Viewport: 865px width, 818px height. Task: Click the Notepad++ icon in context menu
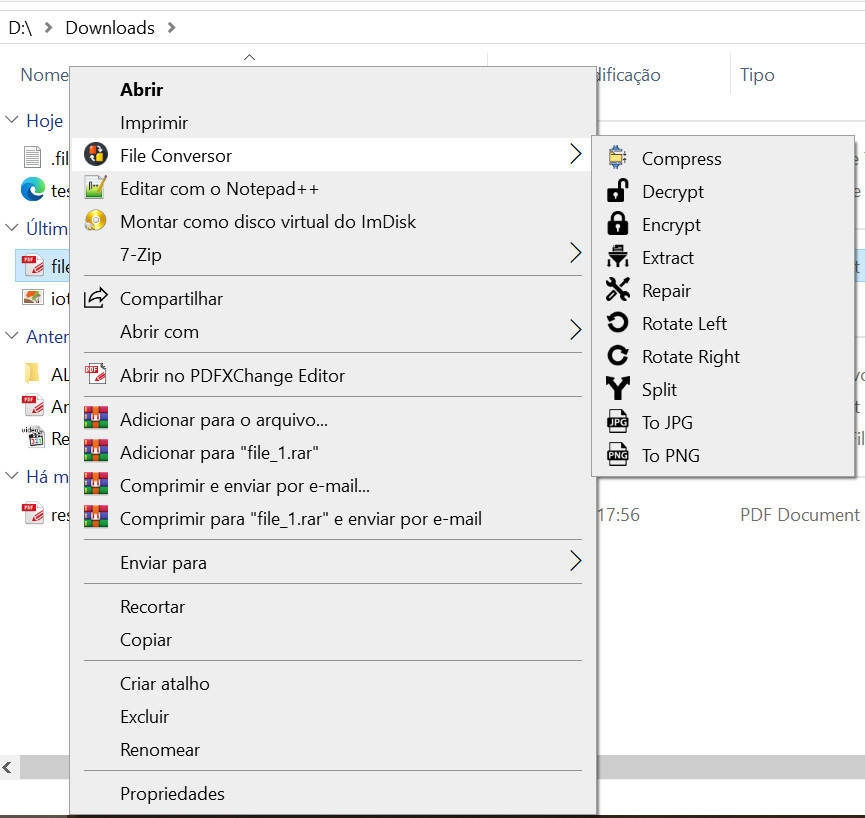(95, 188)
